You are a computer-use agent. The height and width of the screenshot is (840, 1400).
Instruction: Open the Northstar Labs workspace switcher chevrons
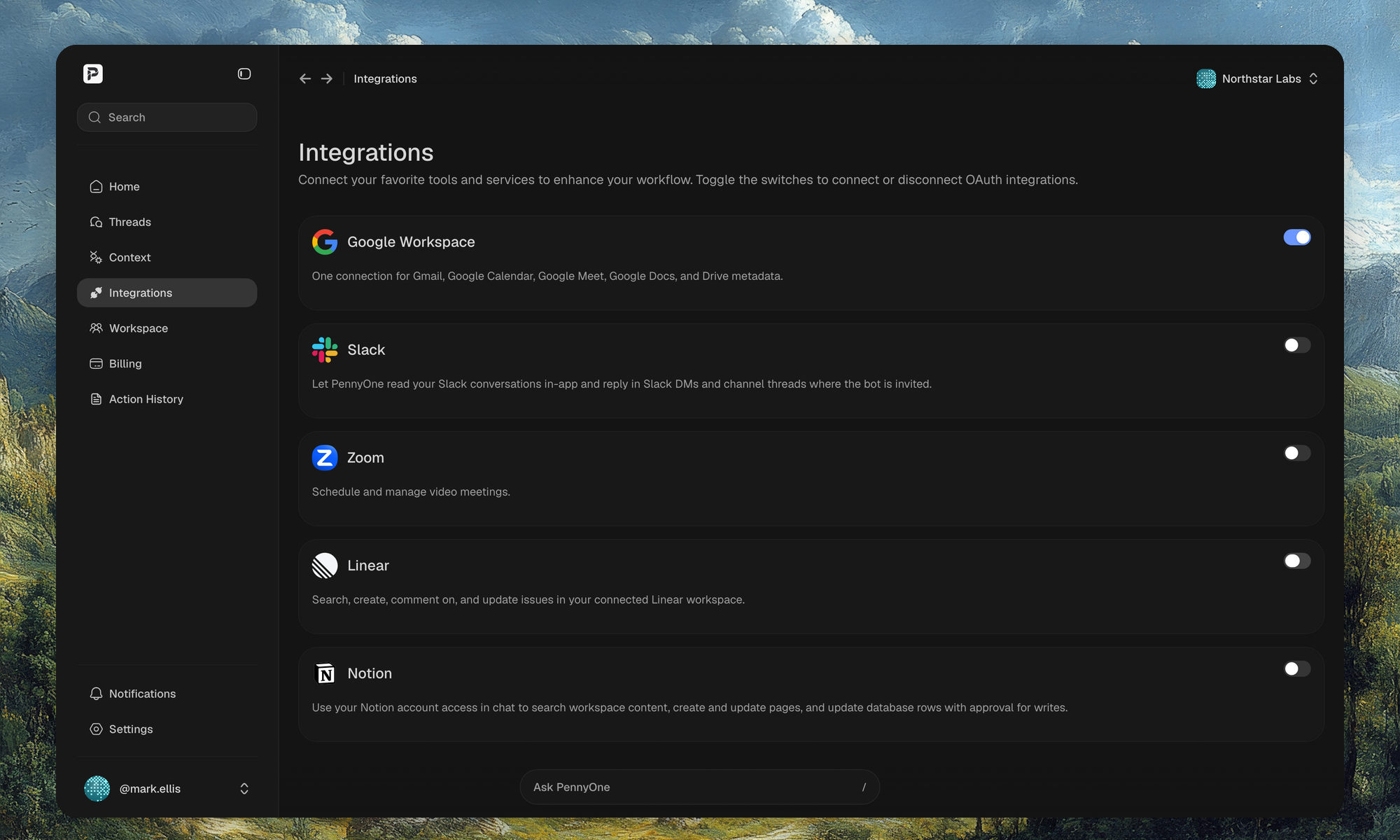pos(1313,78)
